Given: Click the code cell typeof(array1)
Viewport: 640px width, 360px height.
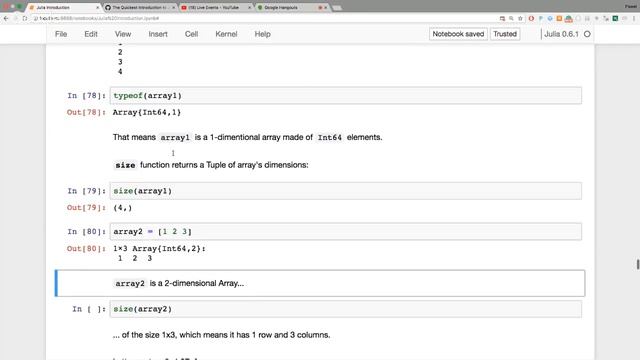Looking at the screenshot, I should tap(345, 96).
